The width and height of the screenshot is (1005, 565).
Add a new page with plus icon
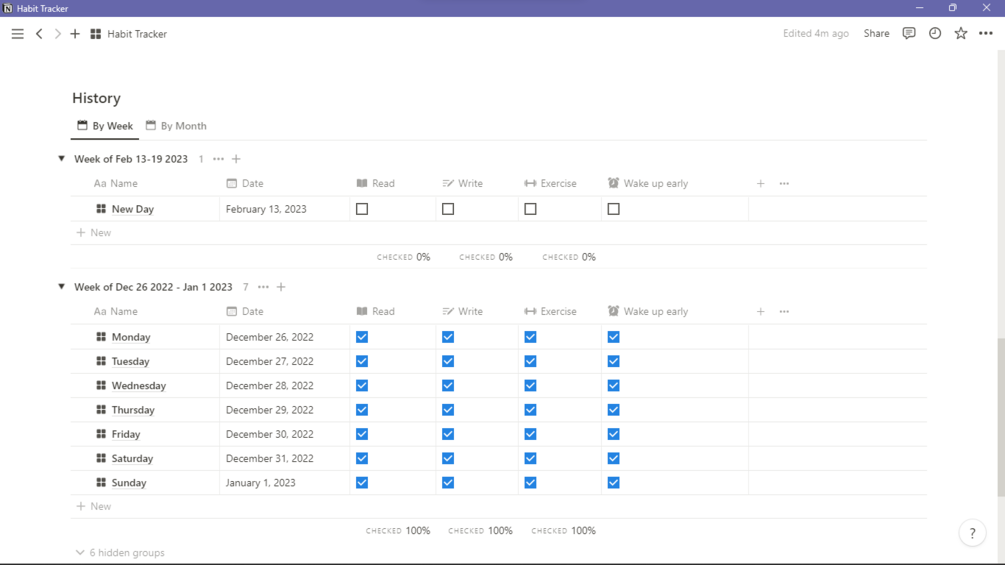[75, 34]
